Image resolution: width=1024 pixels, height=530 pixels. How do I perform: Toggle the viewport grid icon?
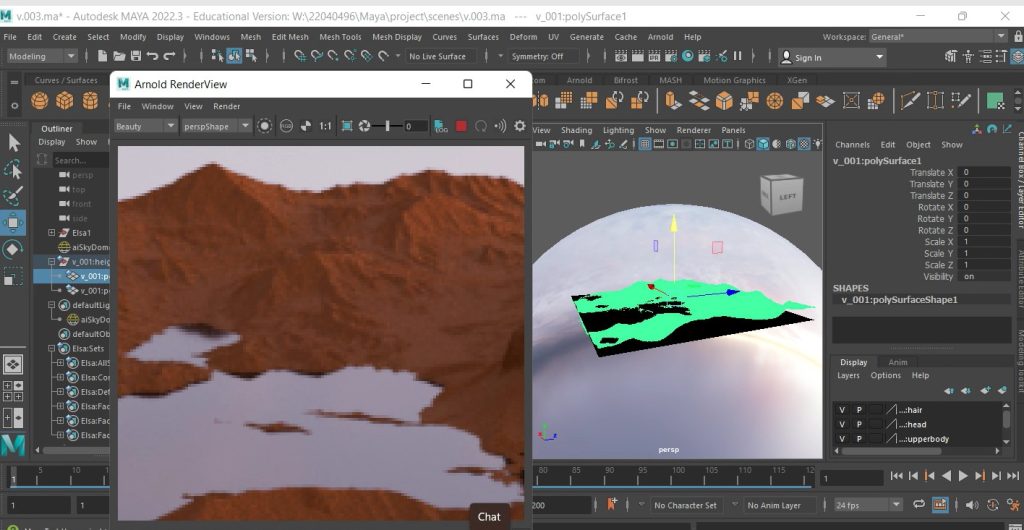pyautogui.click(x=645, y=144)
